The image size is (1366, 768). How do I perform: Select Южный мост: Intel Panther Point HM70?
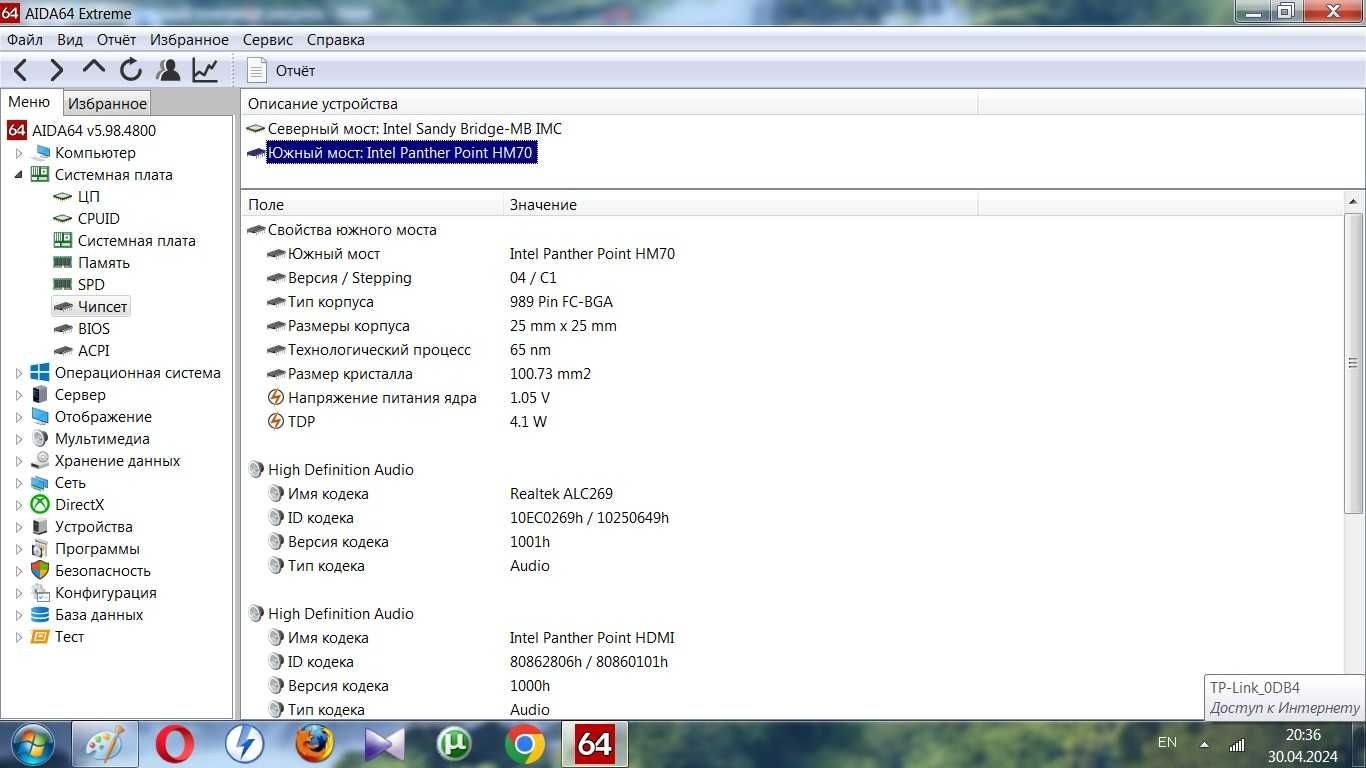point(401,153)
